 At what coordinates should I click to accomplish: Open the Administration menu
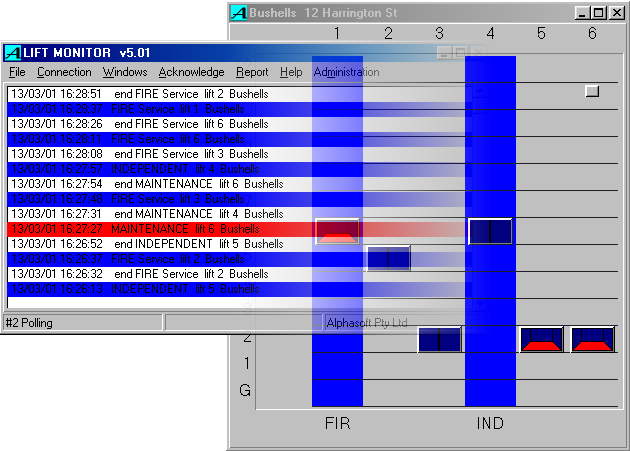(346, 72)
